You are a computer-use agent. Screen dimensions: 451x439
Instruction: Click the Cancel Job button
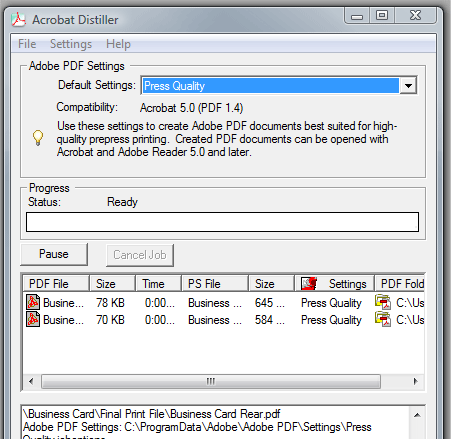pyautogui.click(x=140, y=255)
